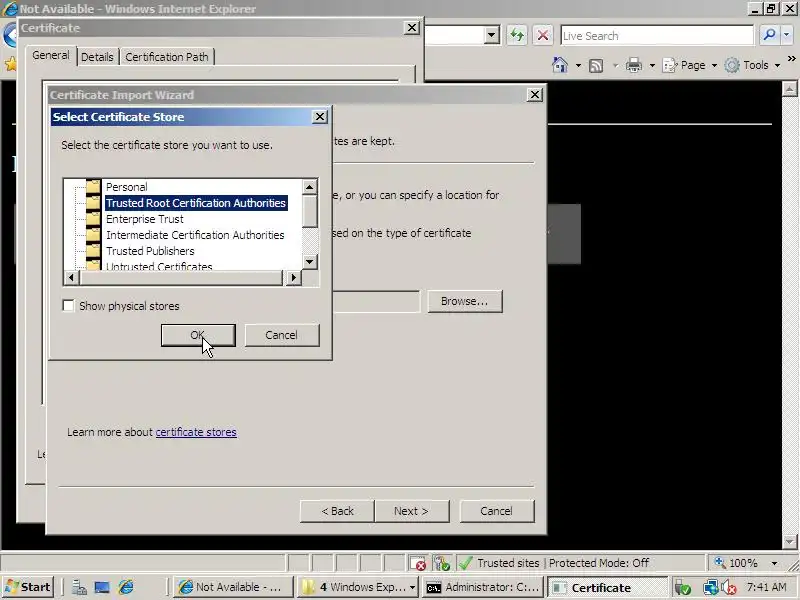Cancel the Certificate Import Wizard
The width and height of the screenshot is (800, 600).
pyautogui.click(x=496, y=511)
